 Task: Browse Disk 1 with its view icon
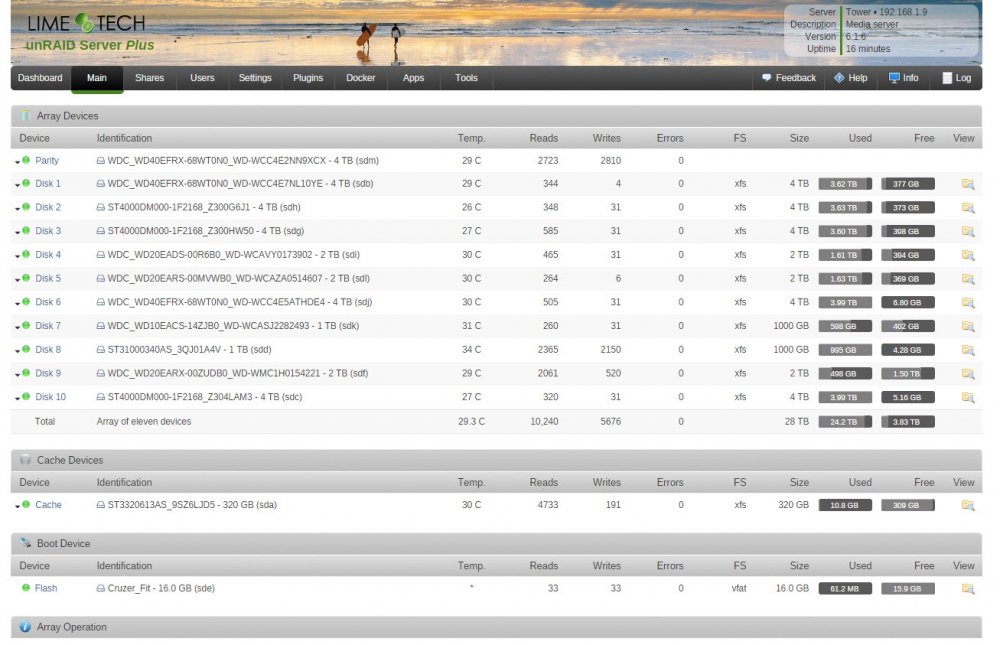pos(967,184)
